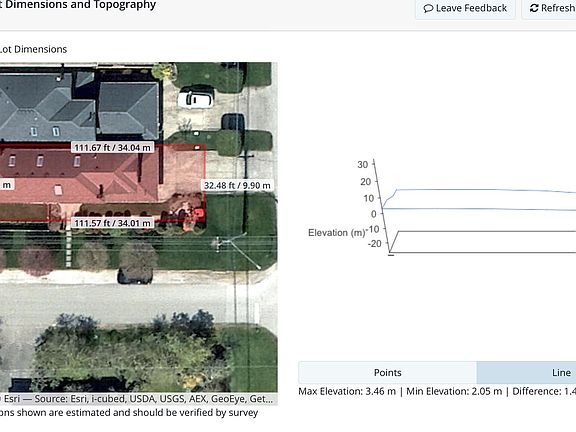This screenshot has height=432, width=576.
Task: Click the Max Elevation: 3.46 m text
Action: click(347, 391)
